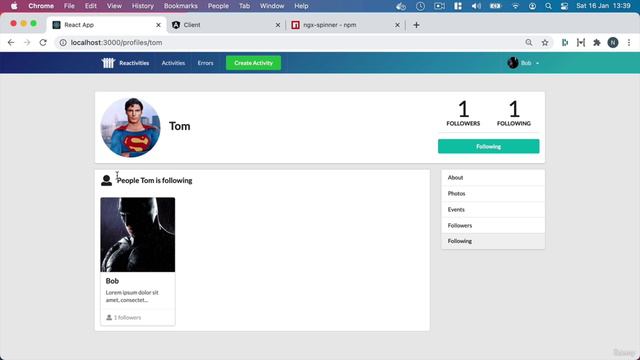Open the Bookmarks menu
This screenshot has width=640, height=360.
(180, 6)
